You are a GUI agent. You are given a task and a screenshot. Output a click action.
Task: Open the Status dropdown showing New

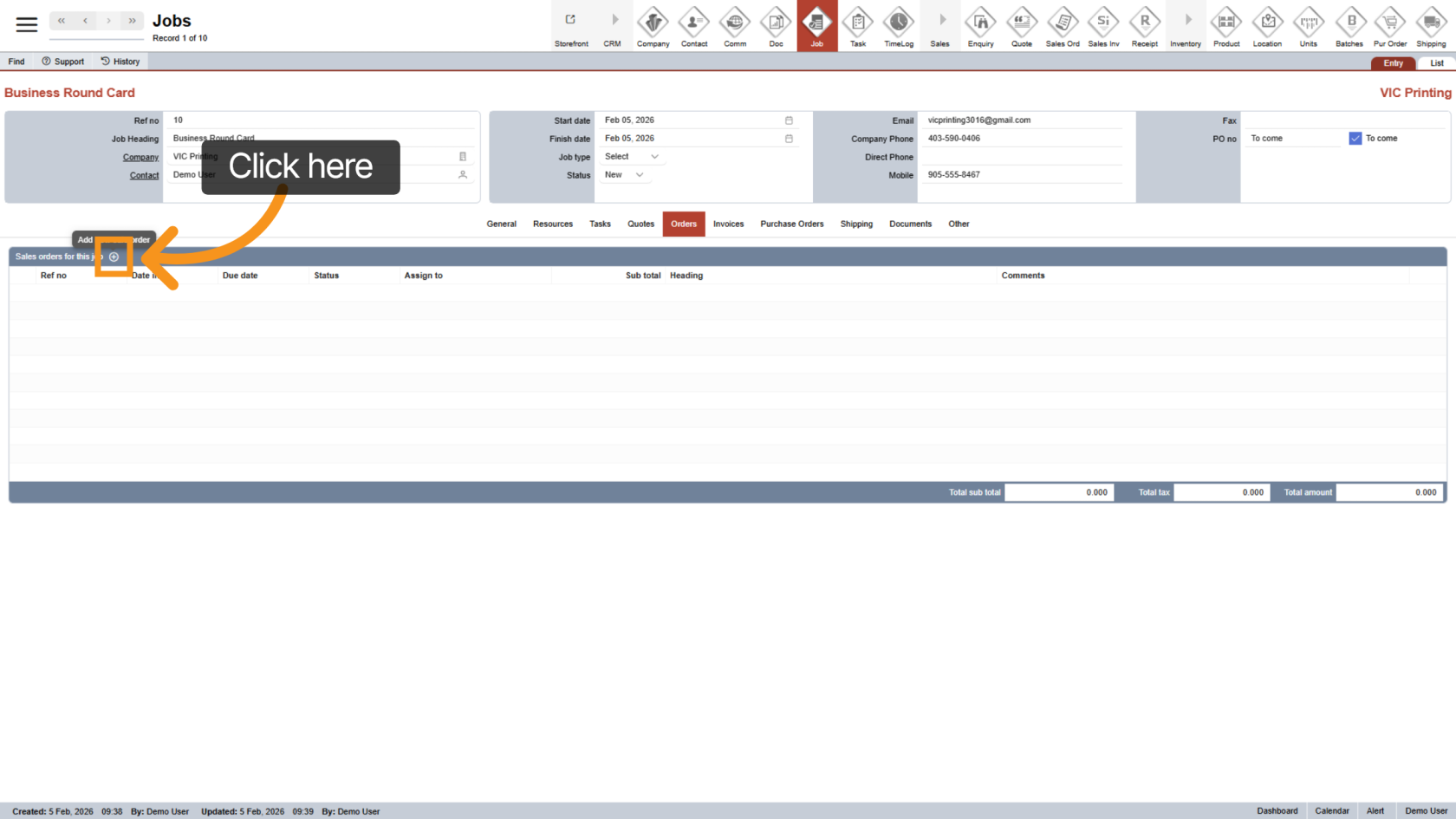624,175
